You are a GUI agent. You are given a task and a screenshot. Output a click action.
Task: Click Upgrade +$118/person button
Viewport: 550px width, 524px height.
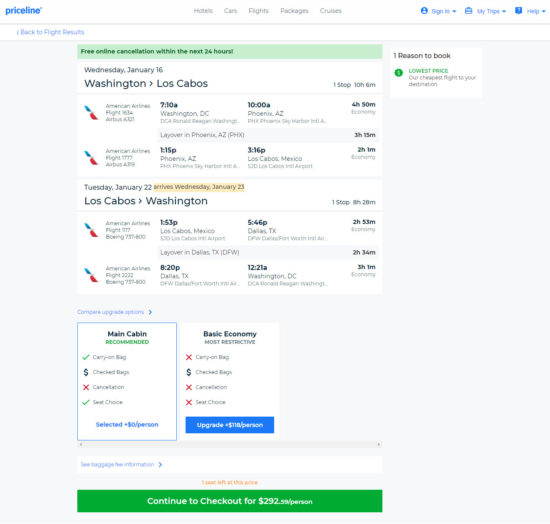point(230,425)
